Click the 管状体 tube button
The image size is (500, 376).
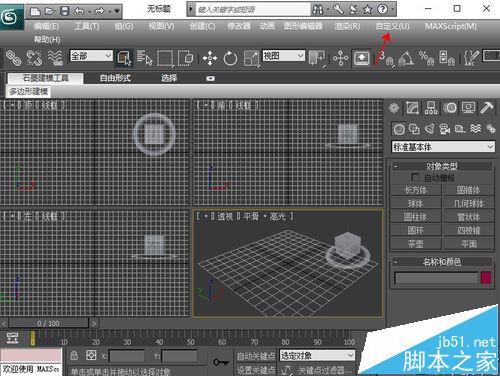point(469,217)
